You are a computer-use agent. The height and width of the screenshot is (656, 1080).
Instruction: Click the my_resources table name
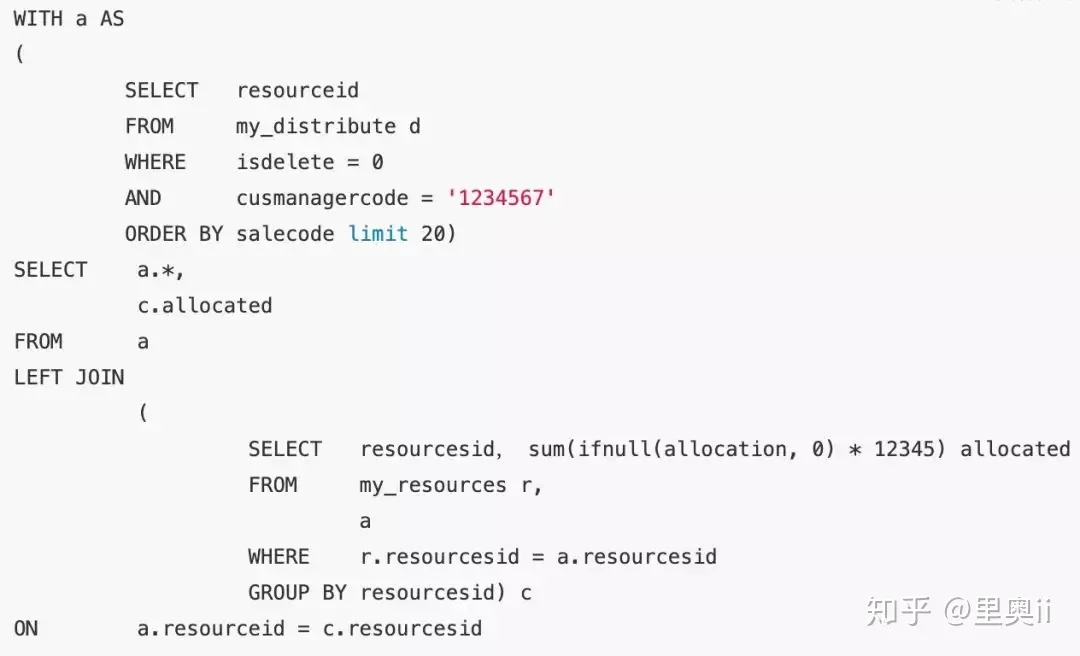click(x=433, y=486)
